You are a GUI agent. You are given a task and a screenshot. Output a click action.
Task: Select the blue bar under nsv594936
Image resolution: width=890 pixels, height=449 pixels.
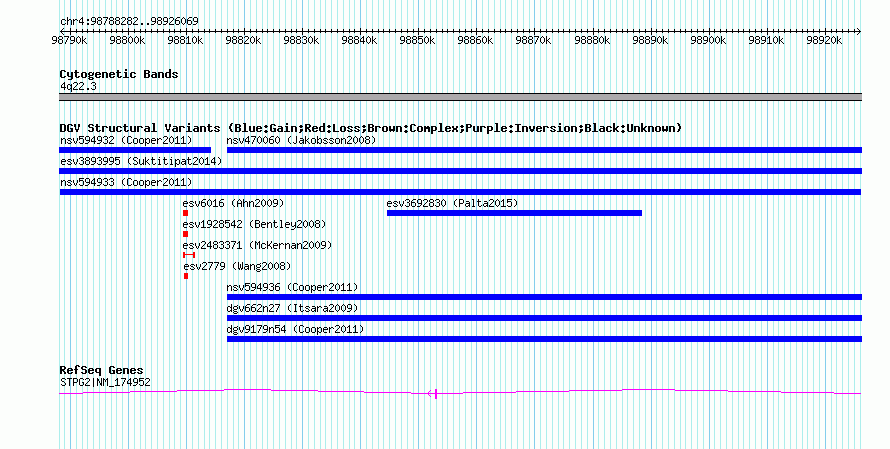click(544, 297)
